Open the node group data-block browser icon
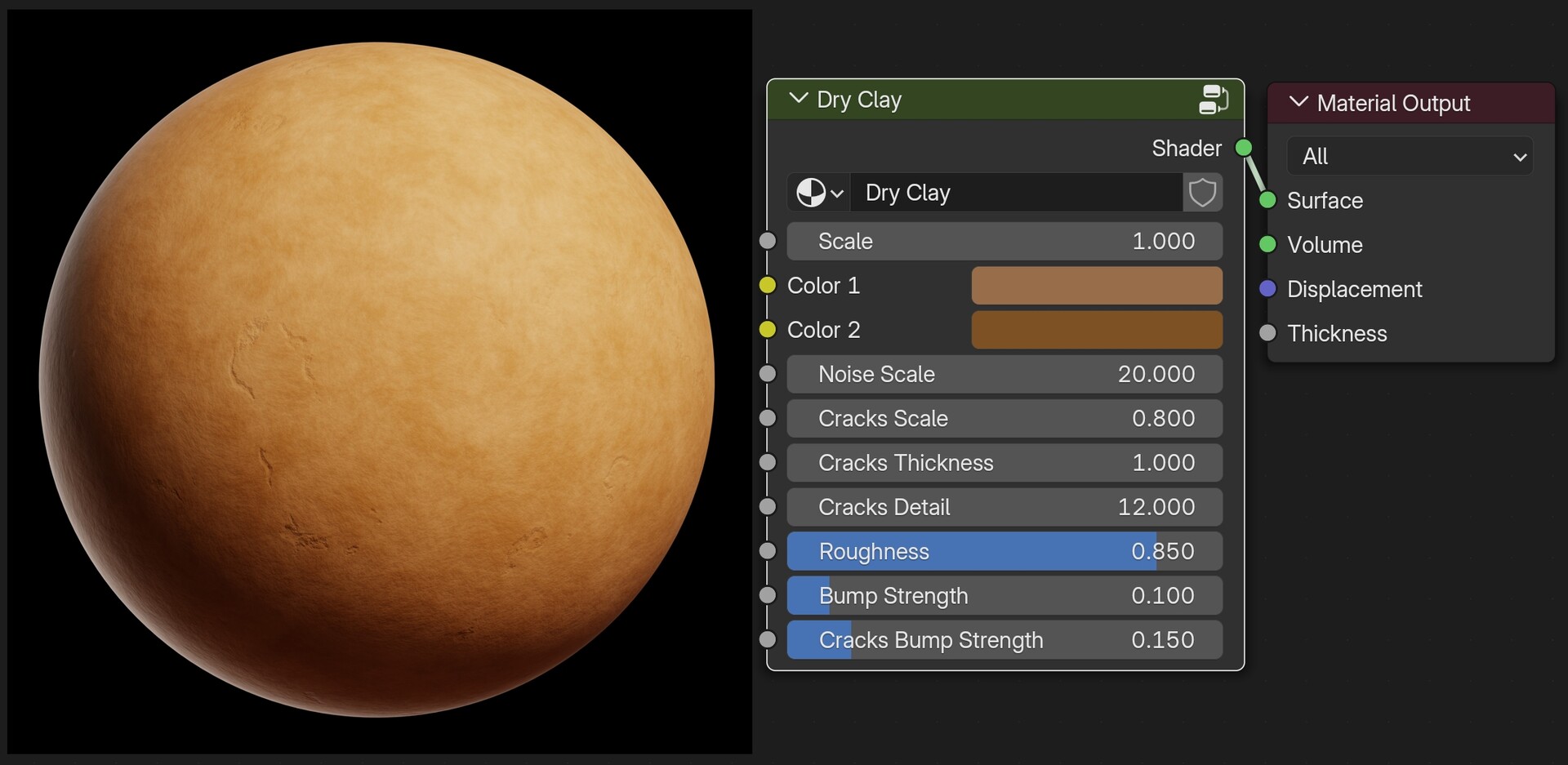Image resolution: width=1568 pixels, height=765 pixels. coord(817,193)
